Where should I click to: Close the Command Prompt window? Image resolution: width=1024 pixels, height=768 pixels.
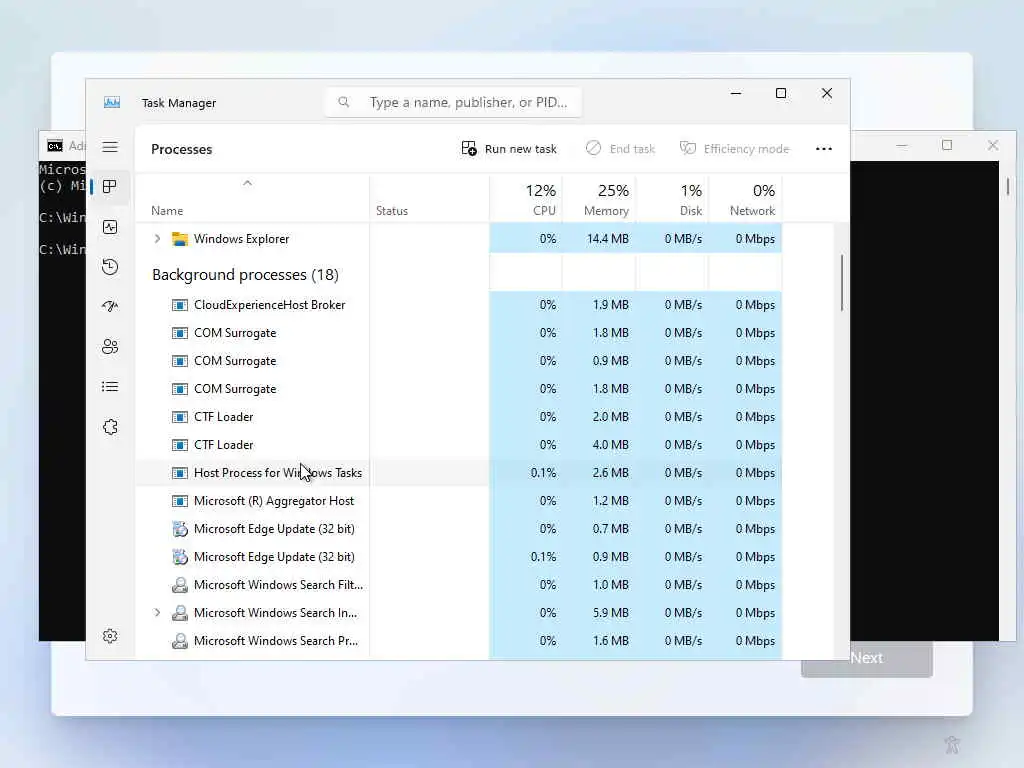[x=993, y=145]
